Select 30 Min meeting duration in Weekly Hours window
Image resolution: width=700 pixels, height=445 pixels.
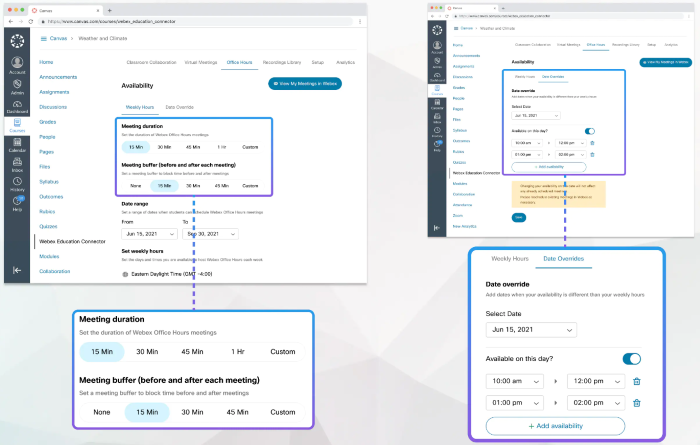164,147
